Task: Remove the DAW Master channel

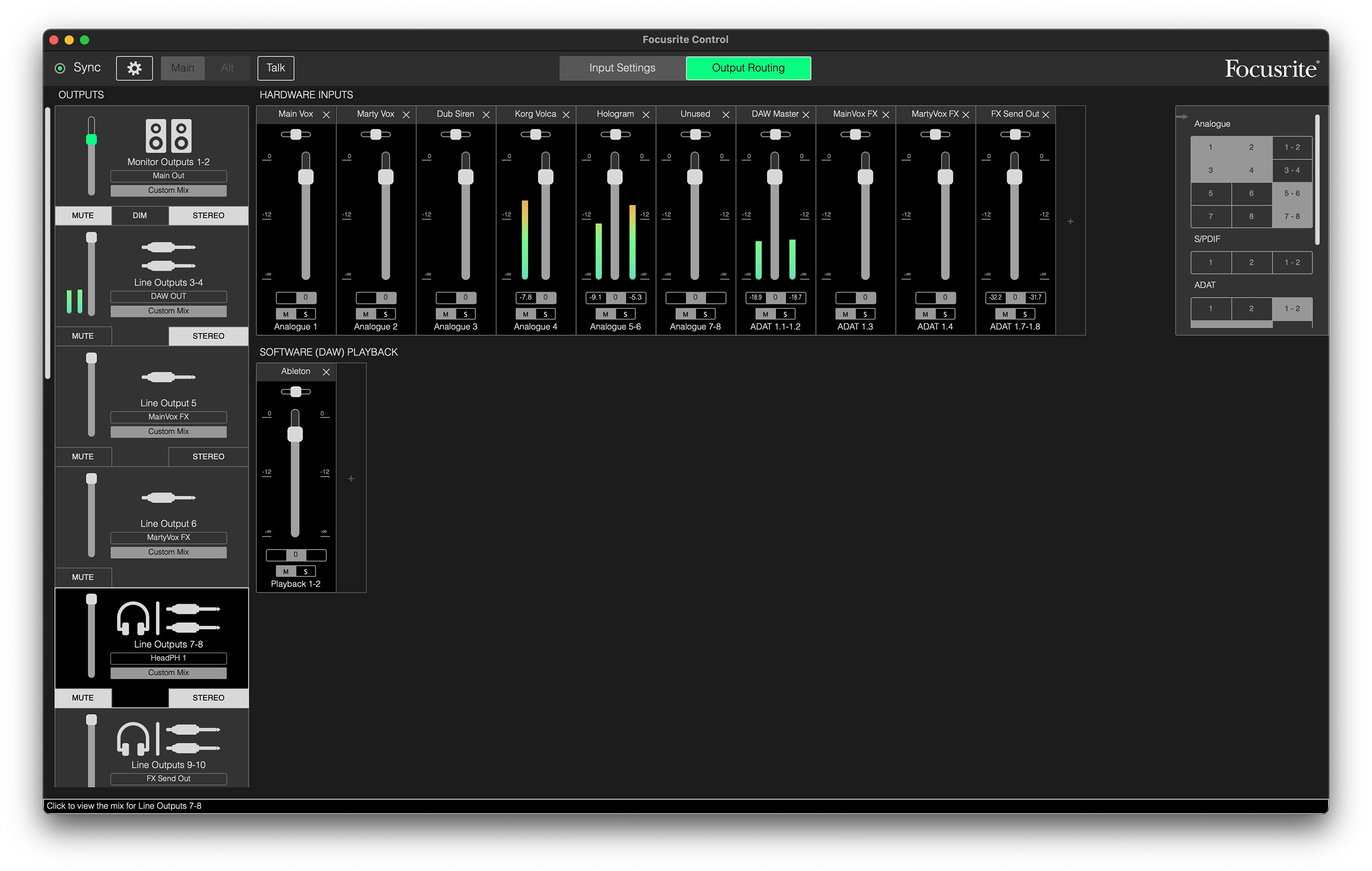Action: tap(806, 115)
